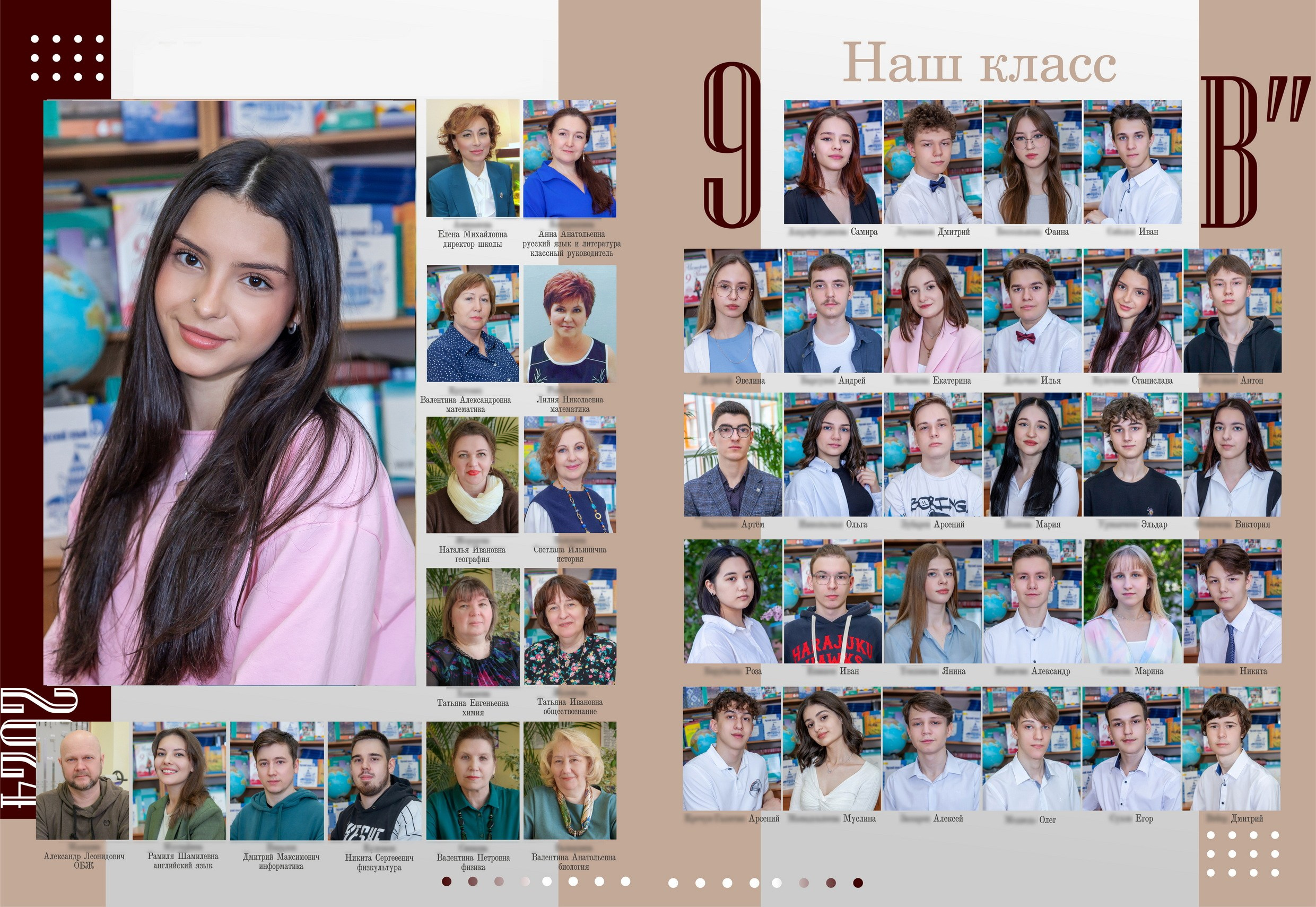Click the name caption 'Алексей'
Image resolution: width=1316 pixels, height=907 pixels.
tap(948, 818)
